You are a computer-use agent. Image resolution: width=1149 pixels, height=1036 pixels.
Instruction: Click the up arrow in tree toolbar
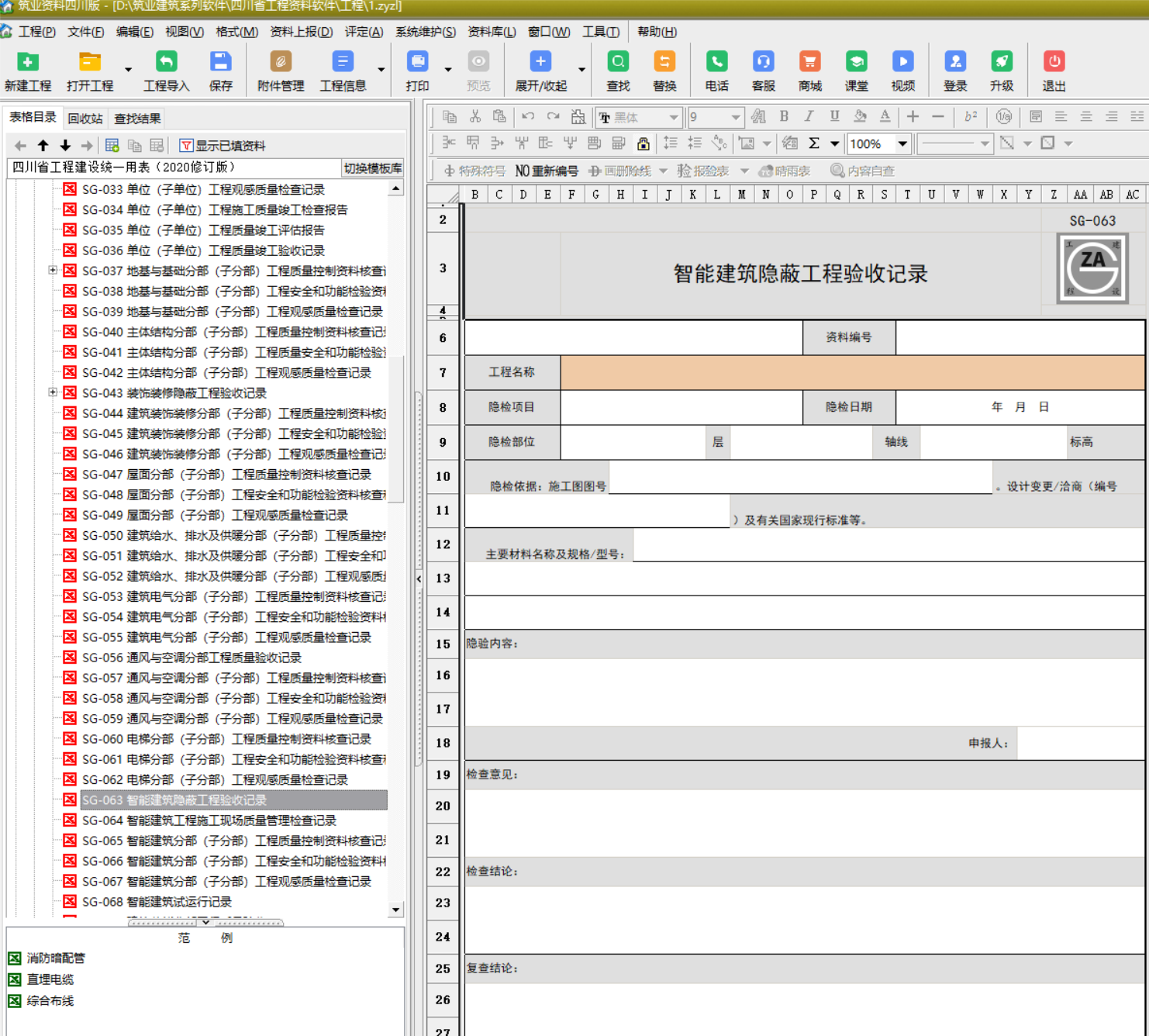click(43, 146)
